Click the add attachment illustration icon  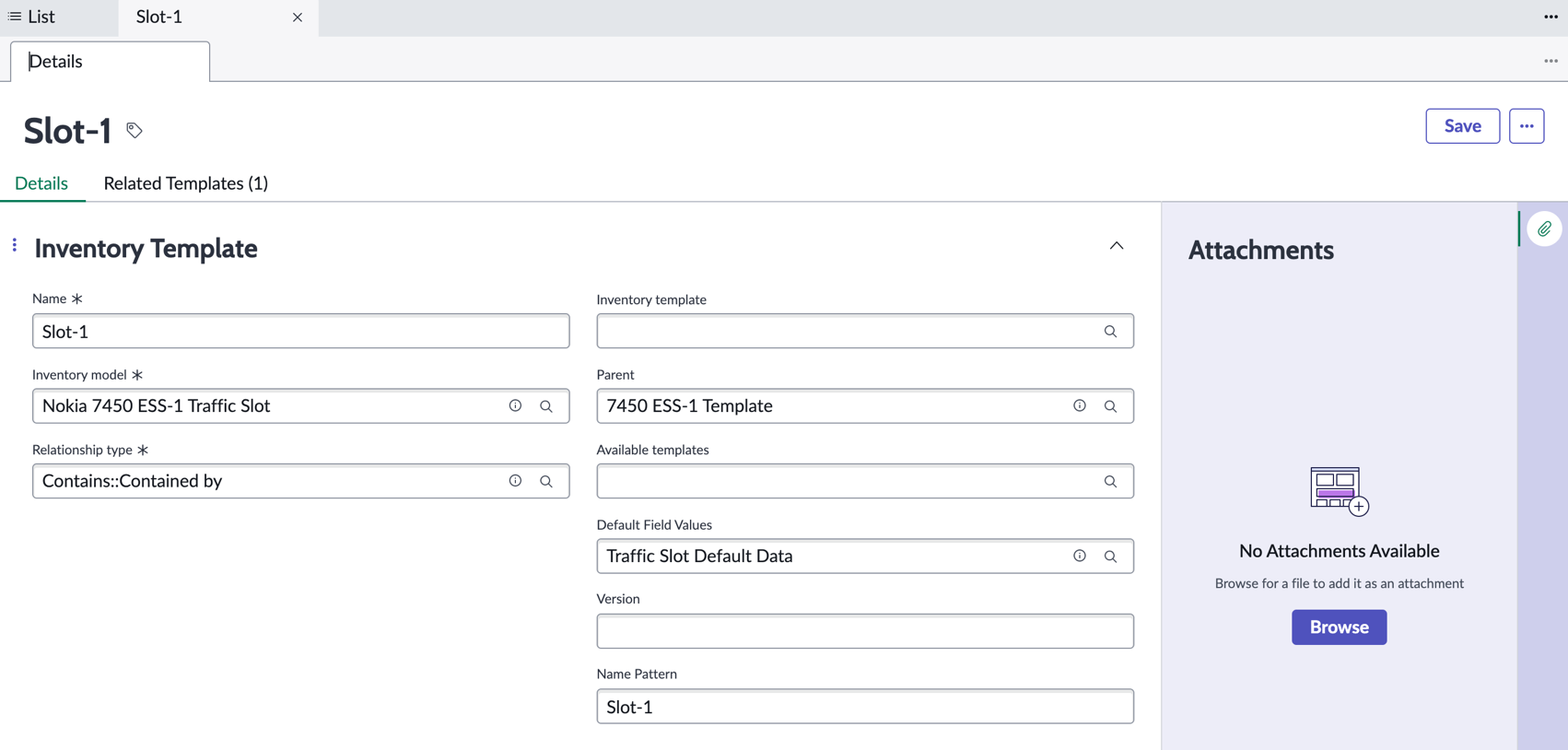(1339, 491)
